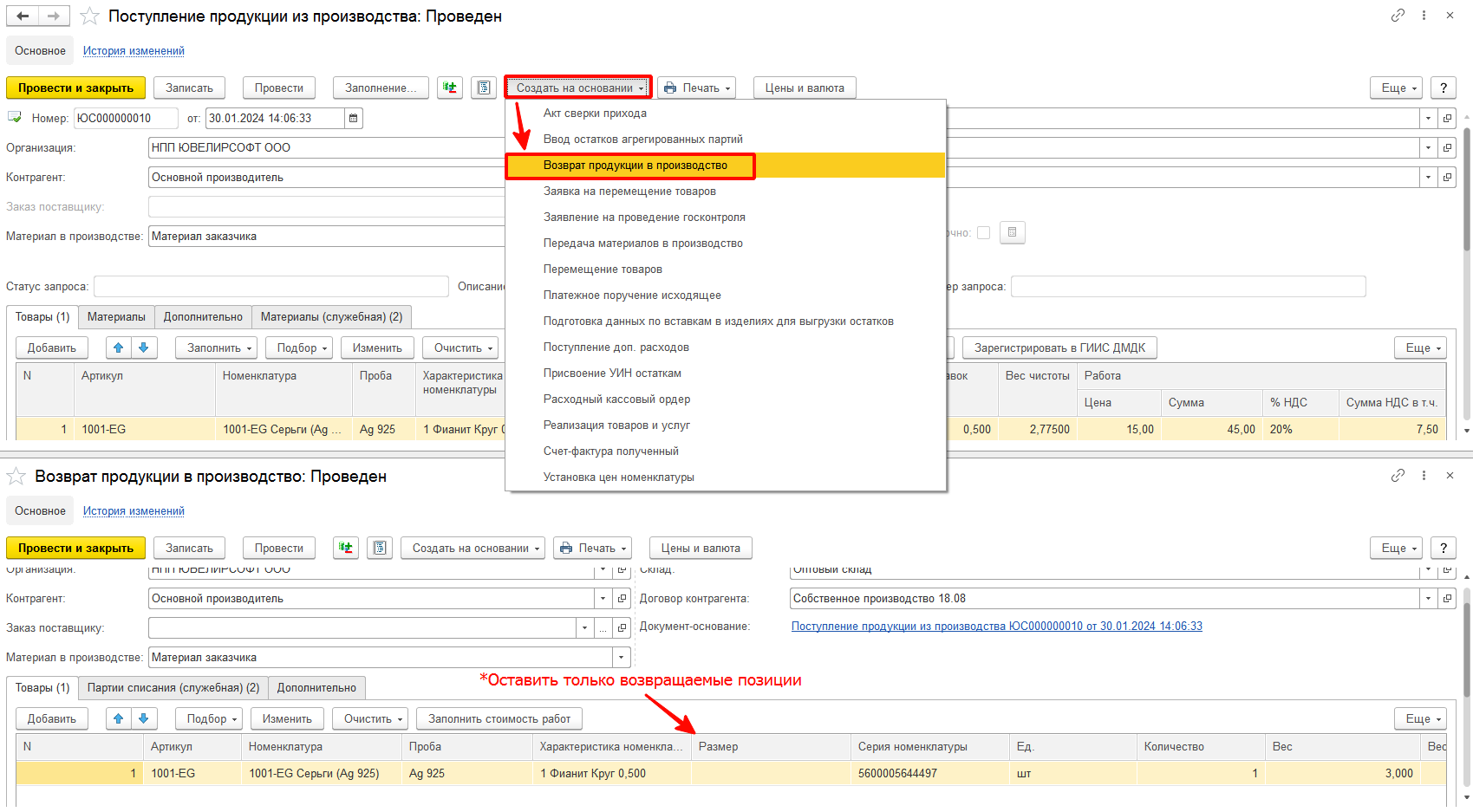Open structure report icon in upper toolbar

pyautogui.click(x=484, y=88)
